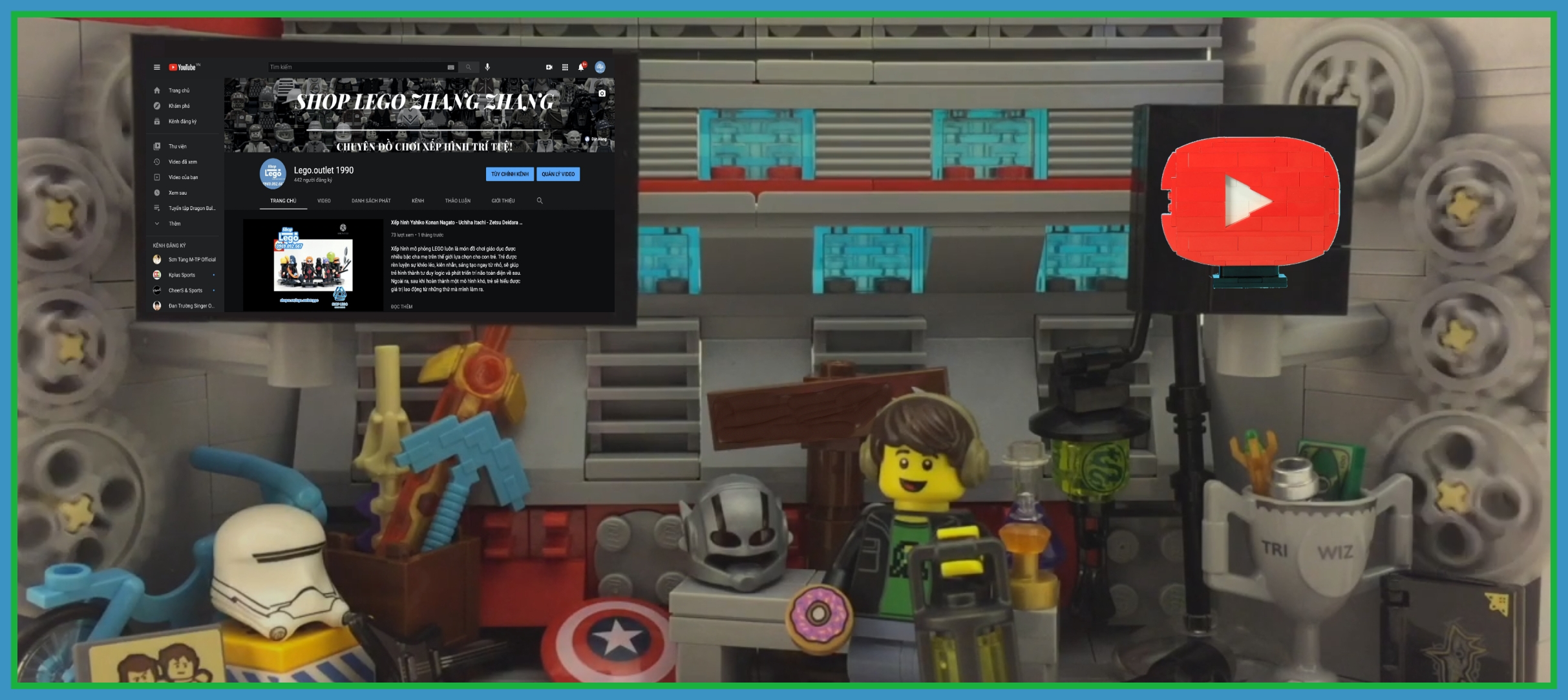Viewport: 1568px width, 700px height.
Task: Focus the 'Tìm kiếm' search field
Action: coord(357,67)
